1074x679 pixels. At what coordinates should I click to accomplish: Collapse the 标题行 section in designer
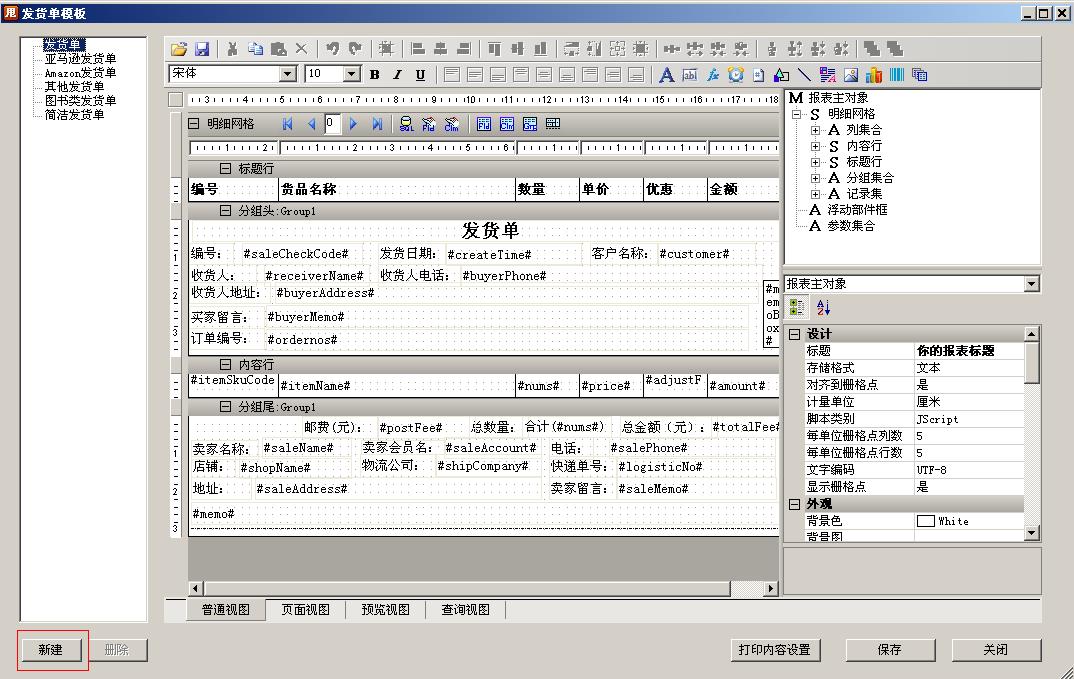[225, 169]
